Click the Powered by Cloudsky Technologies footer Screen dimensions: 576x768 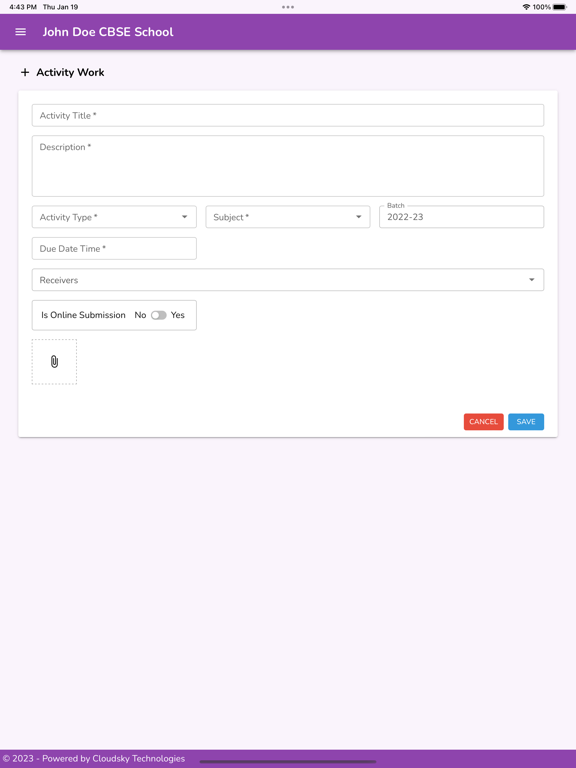(94, 759)
